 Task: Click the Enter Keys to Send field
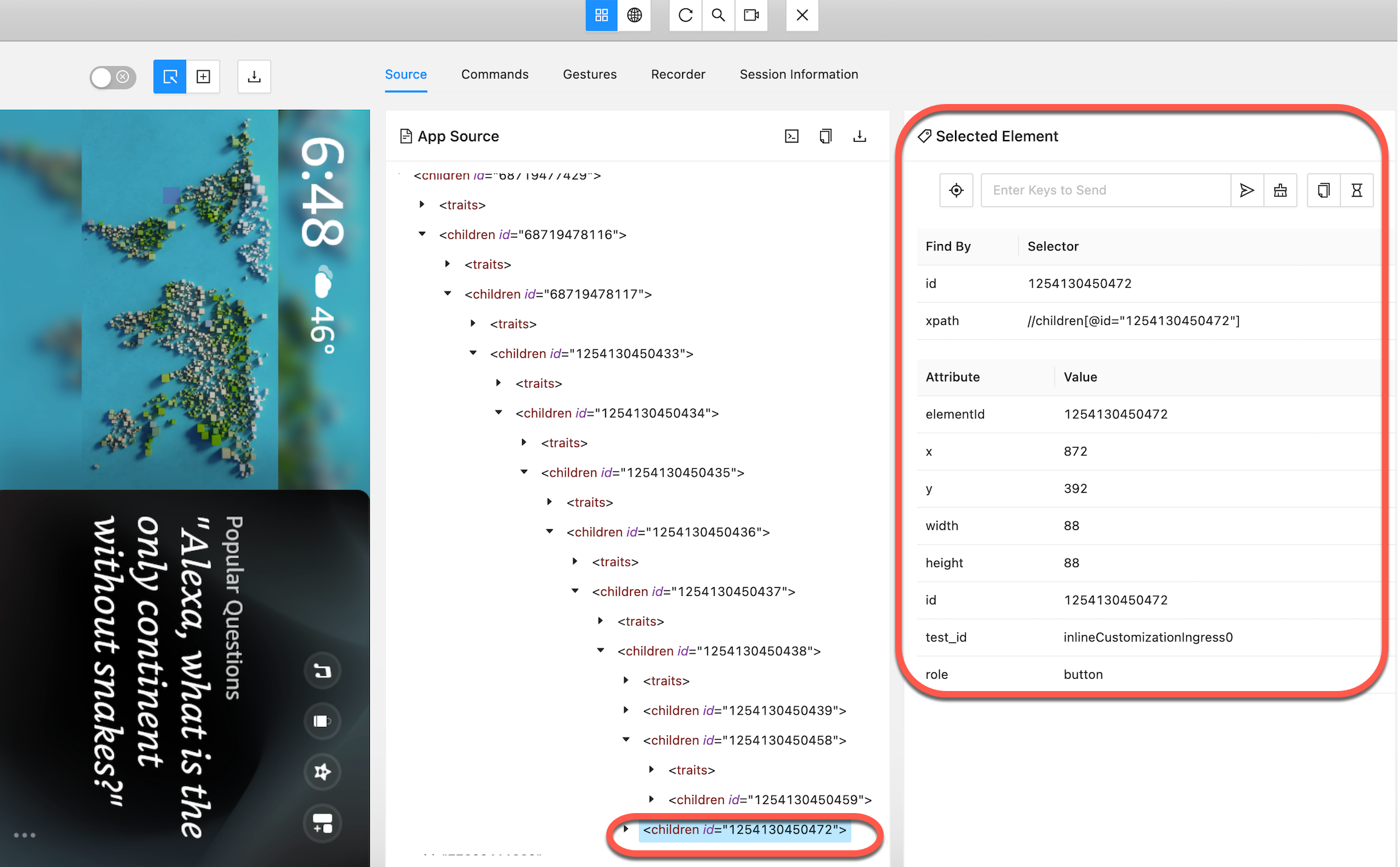click(x=1106, y=190)
